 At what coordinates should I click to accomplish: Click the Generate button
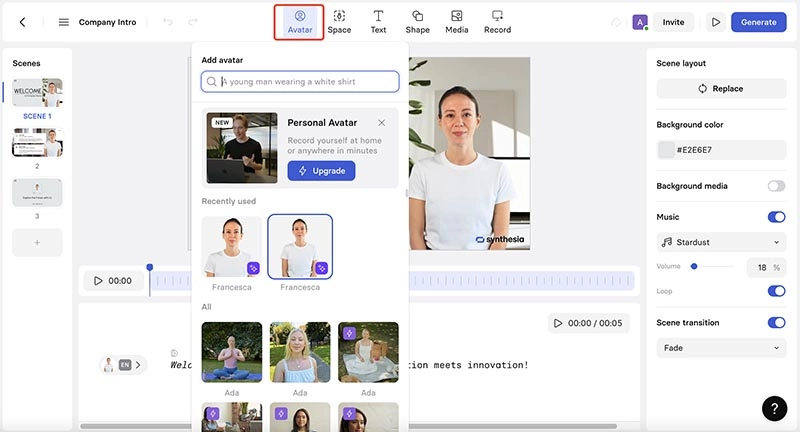tap(758, 22)
